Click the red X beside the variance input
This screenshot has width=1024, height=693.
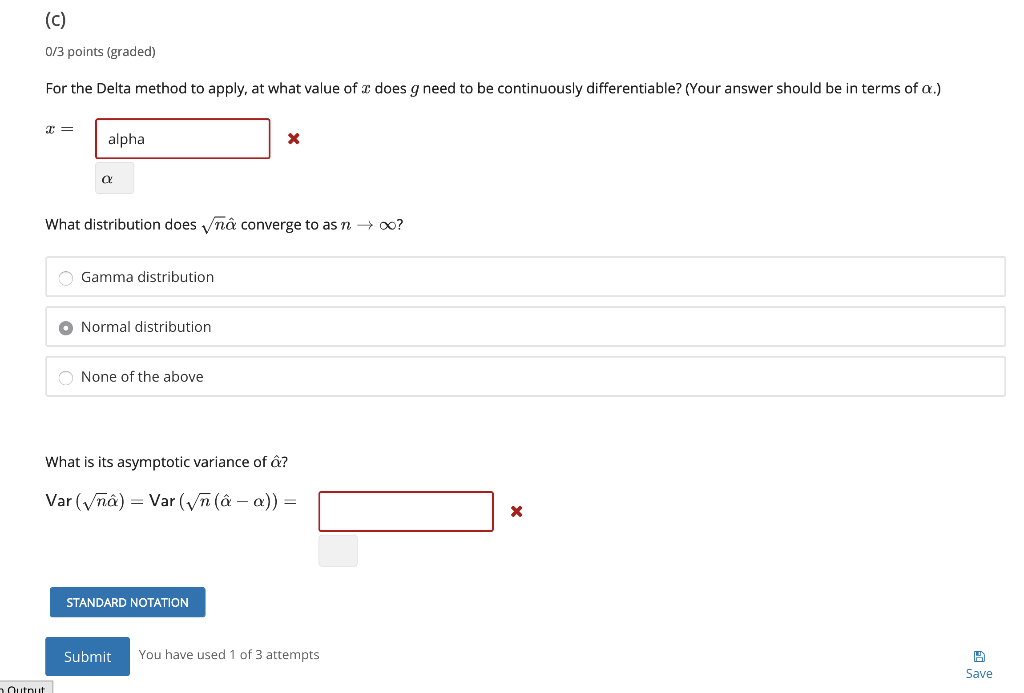(x=516, y=511)
